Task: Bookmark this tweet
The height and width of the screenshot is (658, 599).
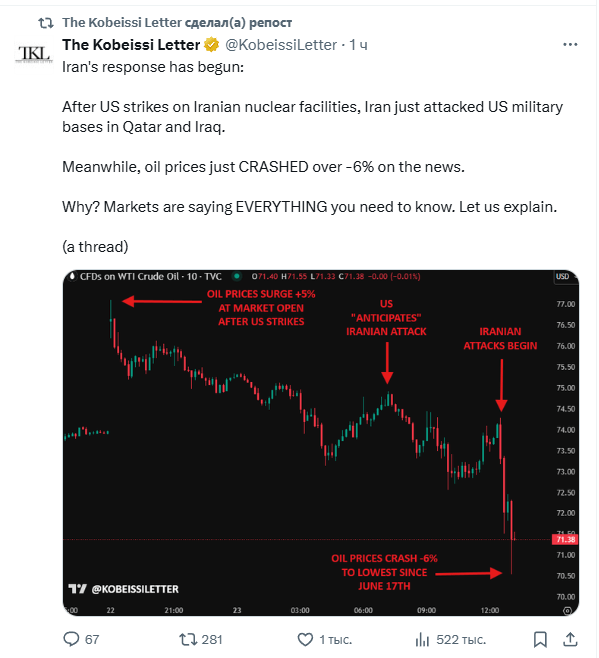Action: pos(540,640)
